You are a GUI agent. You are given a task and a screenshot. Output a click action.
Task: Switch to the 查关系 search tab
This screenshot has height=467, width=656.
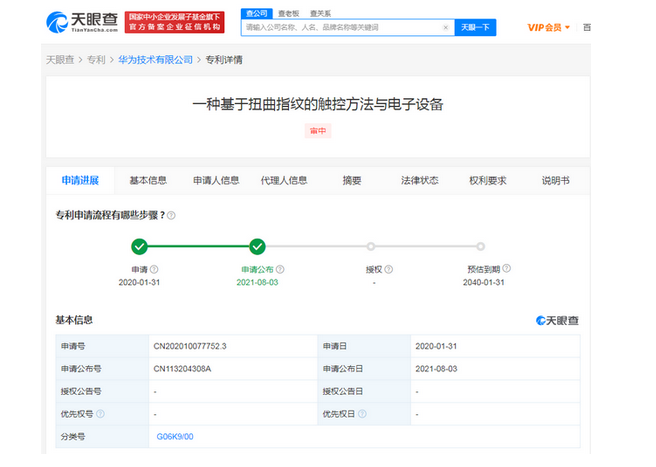321,13
